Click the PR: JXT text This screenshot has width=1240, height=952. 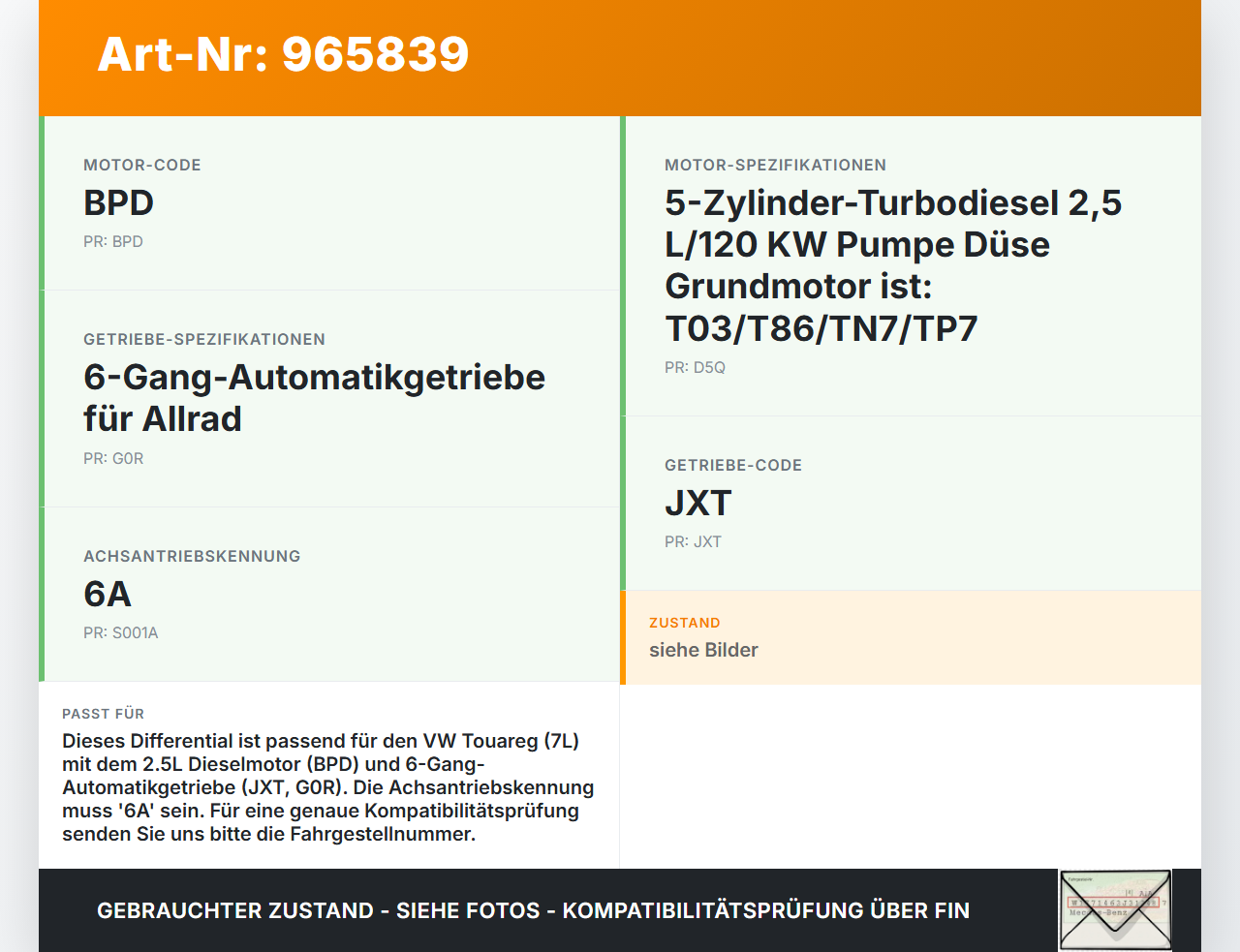[693, 542]
